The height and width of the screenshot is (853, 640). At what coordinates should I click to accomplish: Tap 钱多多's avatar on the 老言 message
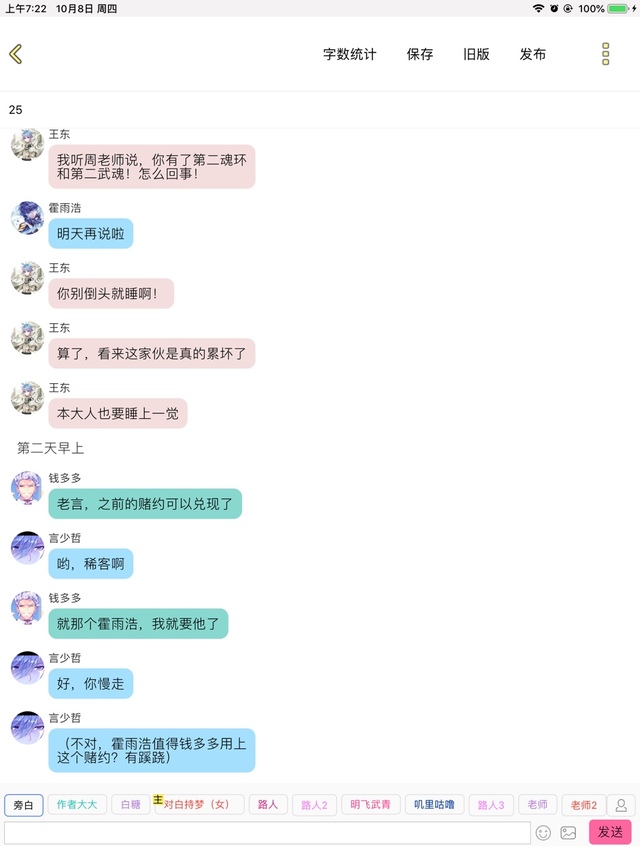click(x=27, y=488)
